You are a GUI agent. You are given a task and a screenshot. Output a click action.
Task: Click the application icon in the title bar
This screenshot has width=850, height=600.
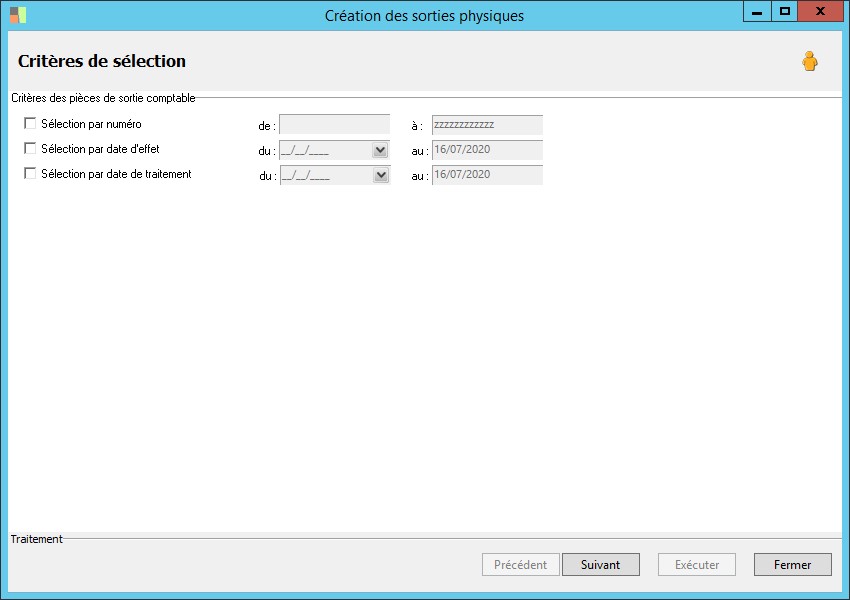[x=18, y=15]
